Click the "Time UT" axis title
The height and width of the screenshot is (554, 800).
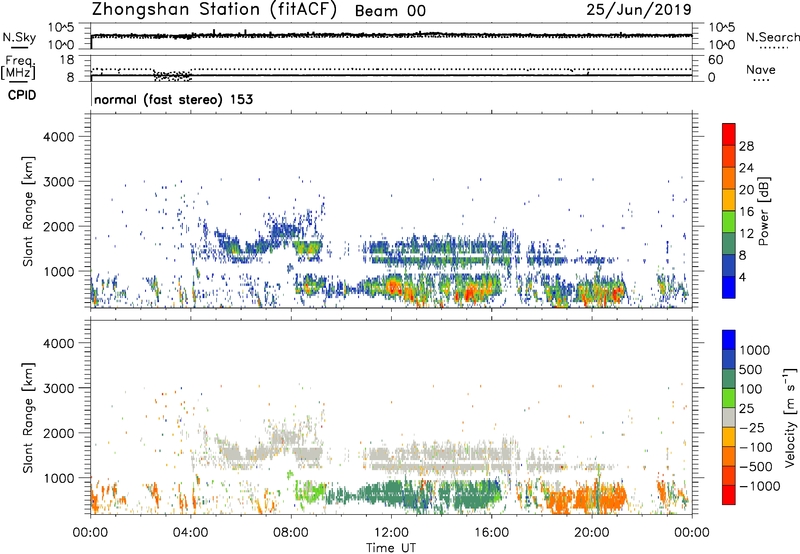(x=391, y=547)
